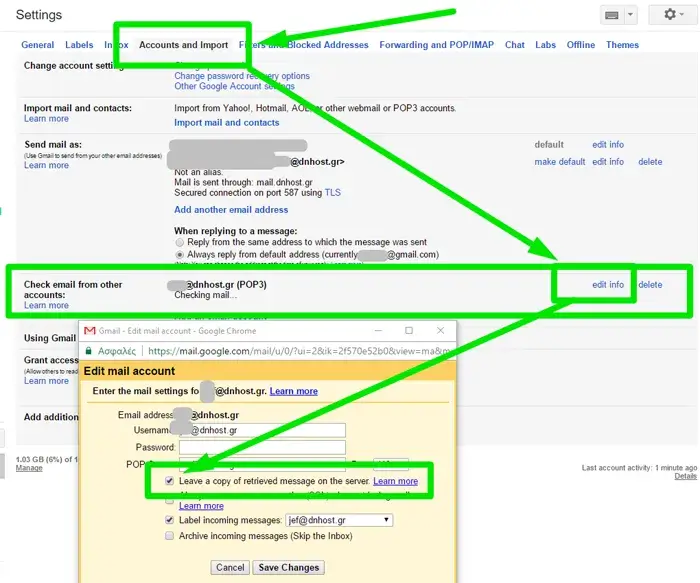The height and width of the screenshot is (583, 700).
Task: Open Other Google Account settings link
Action: pyautogui.click(x=234, y=86)
